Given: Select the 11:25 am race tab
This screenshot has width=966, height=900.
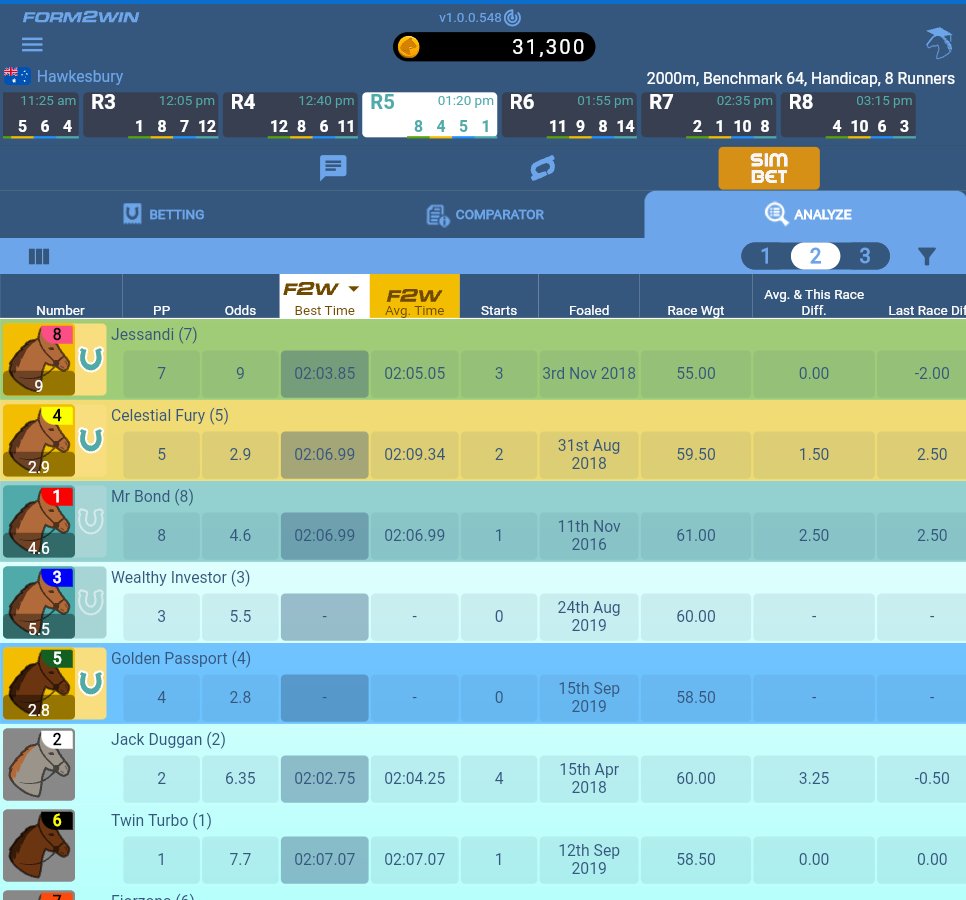Looking at the screenshot, I should coord(41,115).
